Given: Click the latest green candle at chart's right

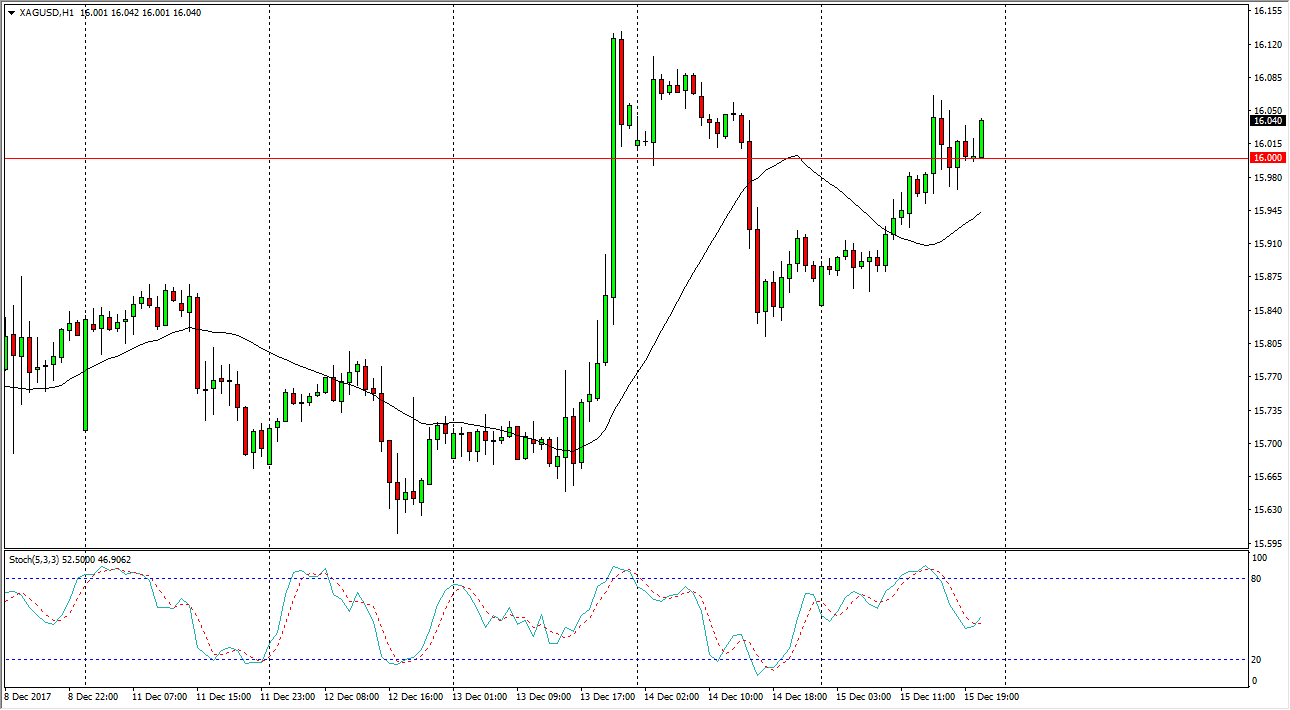Looking at the screenshot, I should (x=982, y=139).
